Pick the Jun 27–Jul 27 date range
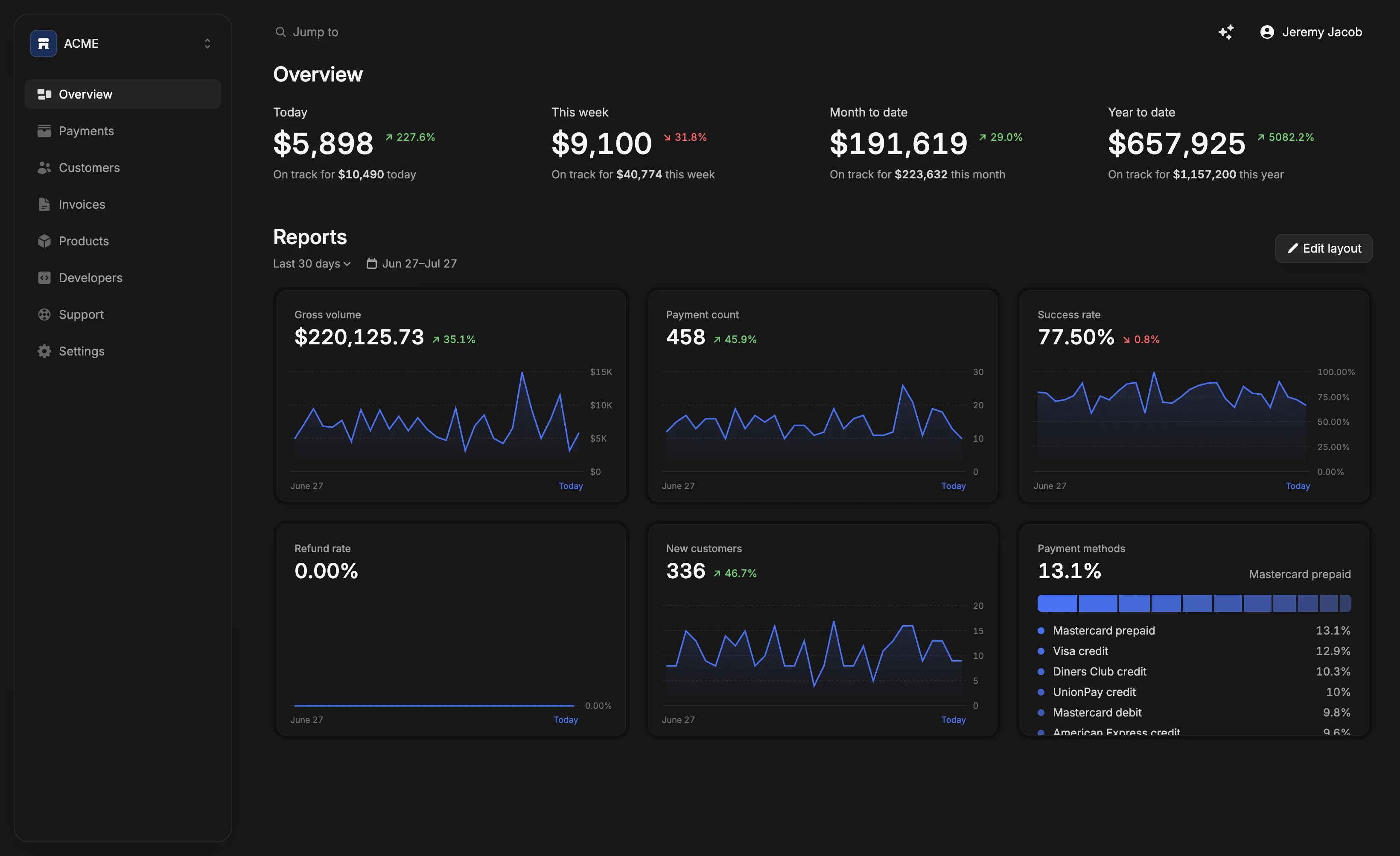 tap(411, 264)
